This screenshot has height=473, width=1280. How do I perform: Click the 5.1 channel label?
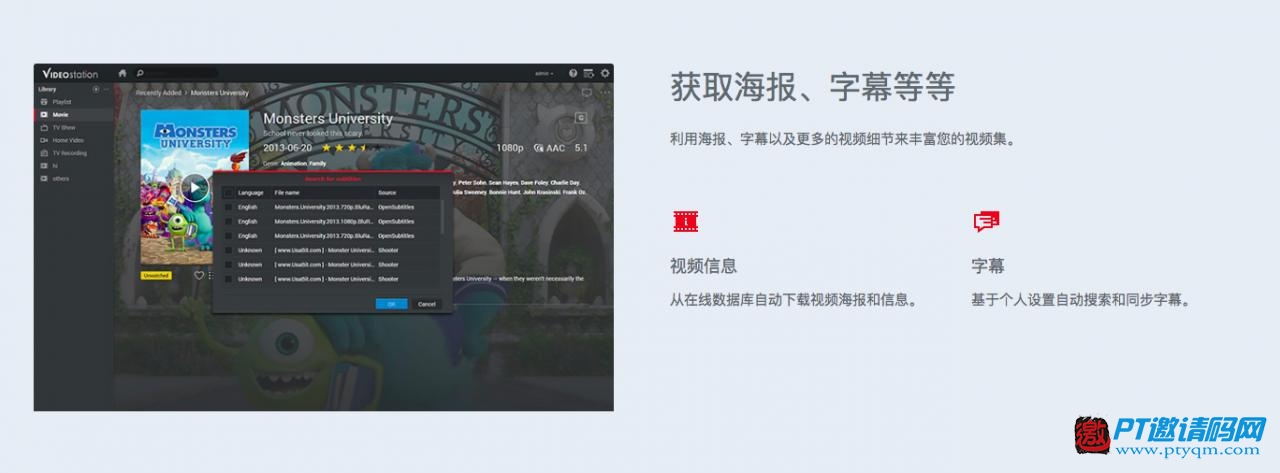click(581, 148)
